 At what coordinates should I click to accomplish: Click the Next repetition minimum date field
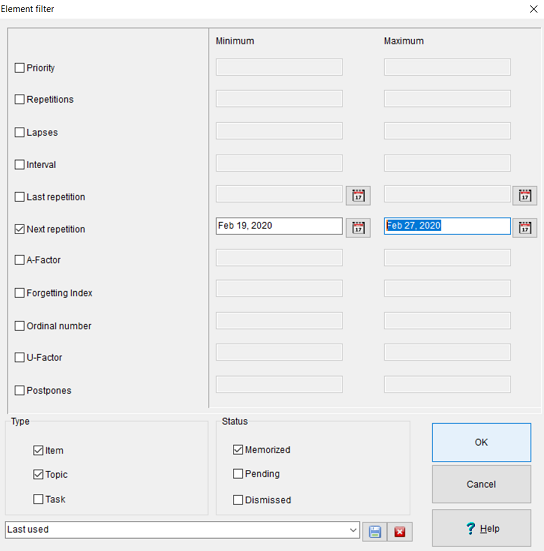tap(279, 226)
